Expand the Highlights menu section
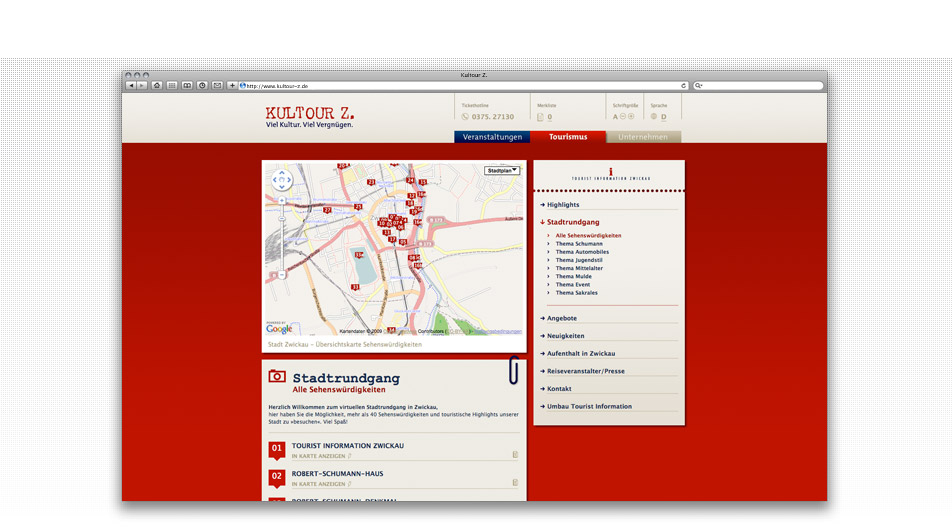The height and width of the screenshot is (530, 952). click(563, 205)
